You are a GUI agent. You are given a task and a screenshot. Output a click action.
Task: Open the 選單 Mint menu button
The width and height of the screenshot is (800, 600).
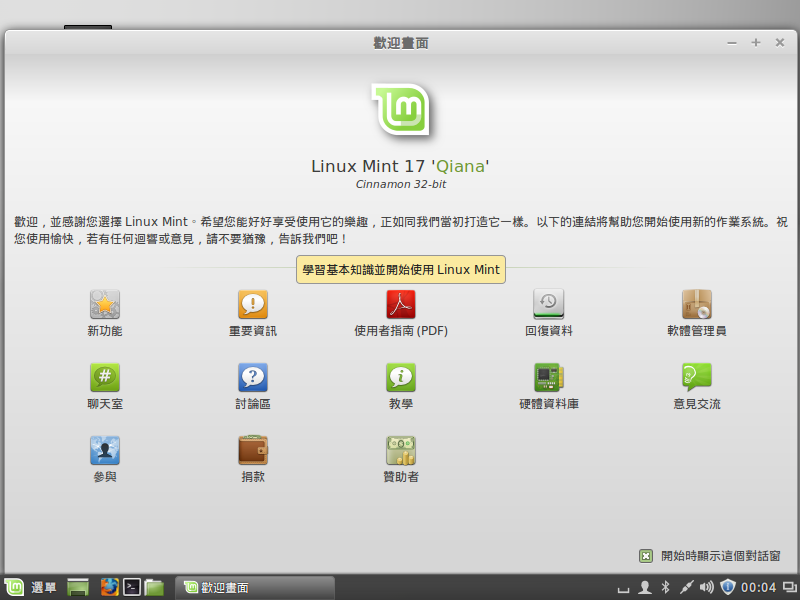point(30,587)
